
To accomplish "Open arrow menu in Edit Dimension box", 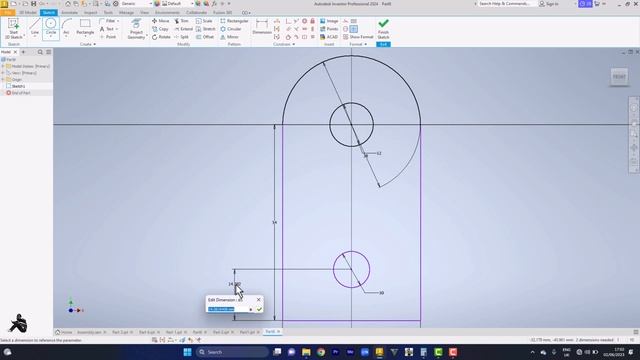I will click(251, 309).
